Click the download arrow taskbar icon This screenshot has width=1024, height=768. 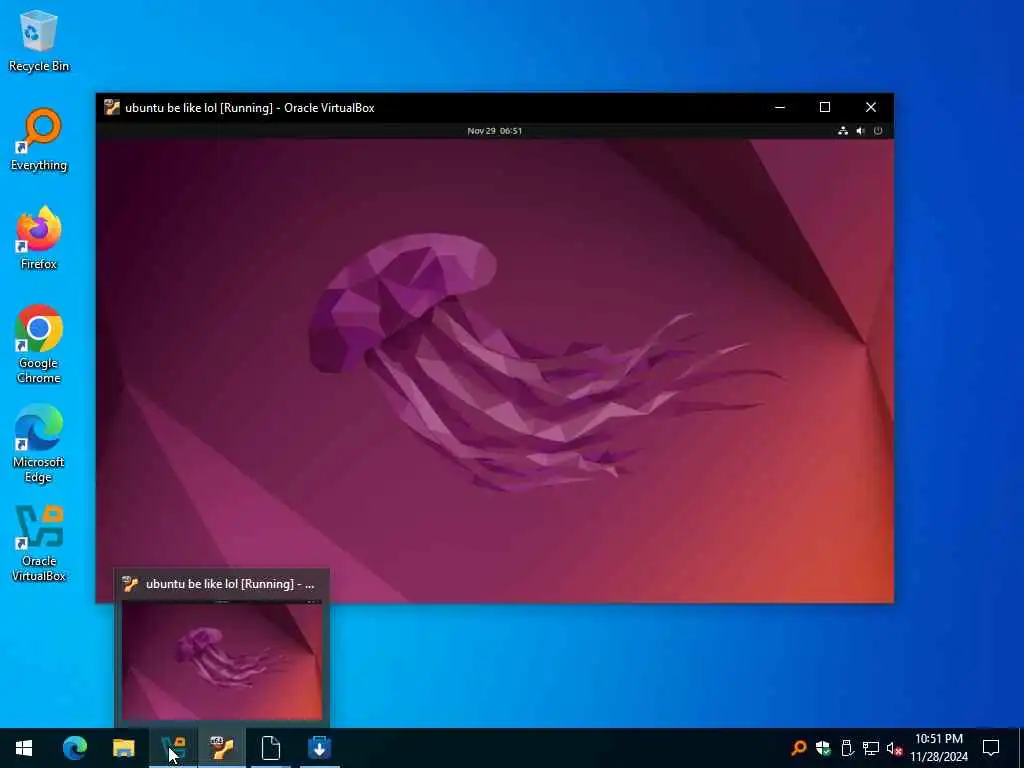tap(319, 748)
